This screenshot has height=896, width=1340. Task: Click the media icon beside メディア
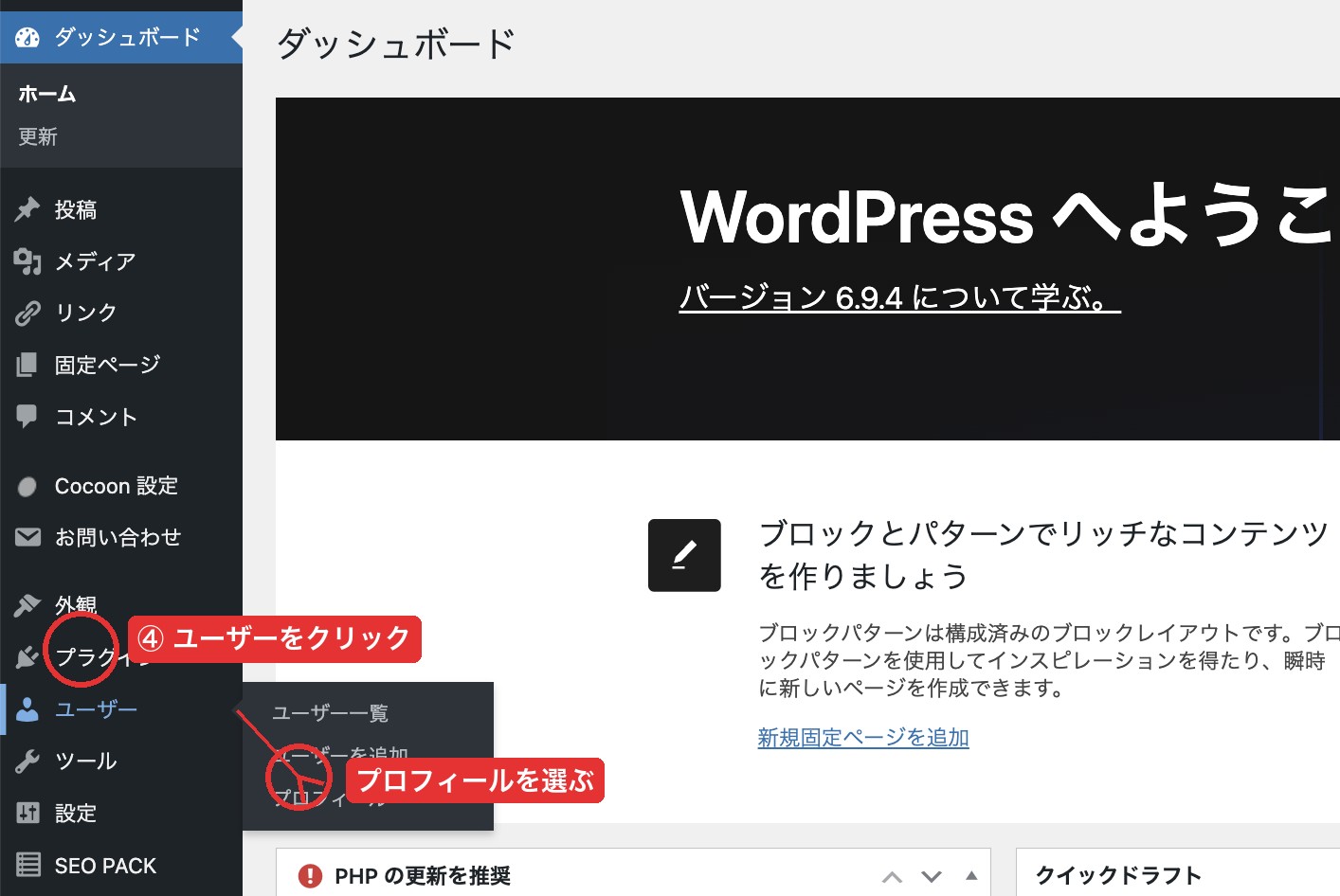coord(27,261)
